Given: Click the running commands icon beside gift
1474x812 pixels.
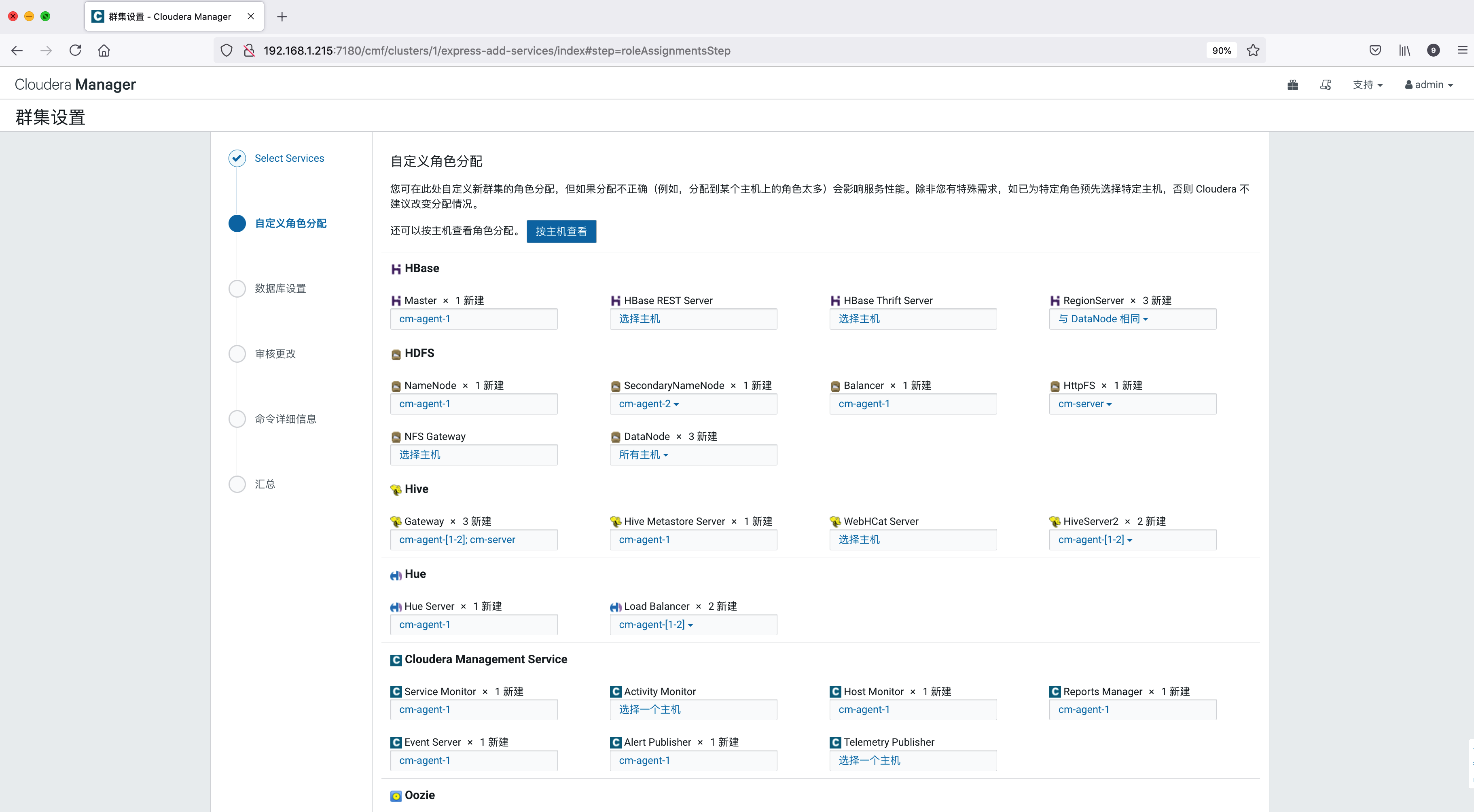Looking at the screenshot, I should coord(1325,85).
